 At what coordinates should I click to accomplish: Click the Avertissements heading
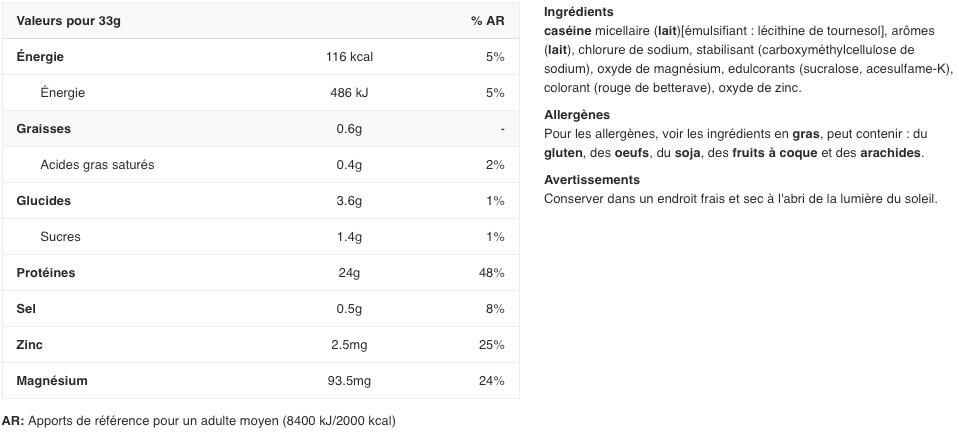coord(592,180)
